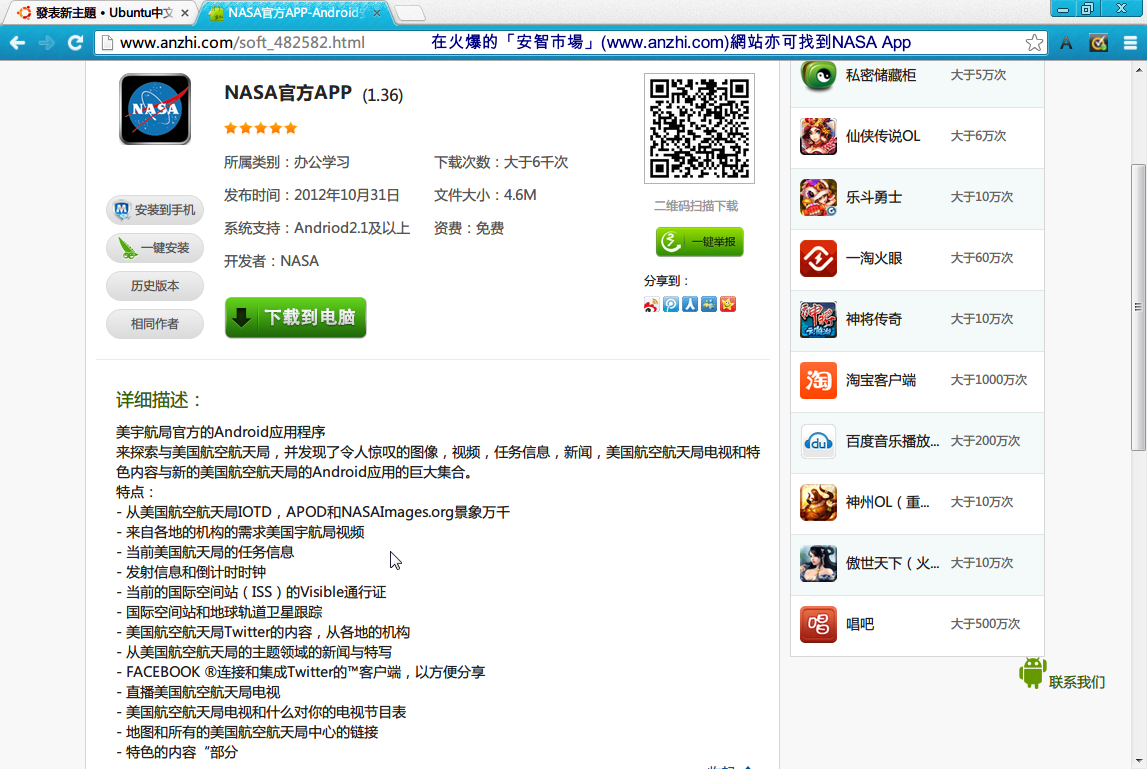The width and height of the screenshot is (1147, 769).
Task: Click the page vertical scrollbar thumb
Action: point(1138,307)
